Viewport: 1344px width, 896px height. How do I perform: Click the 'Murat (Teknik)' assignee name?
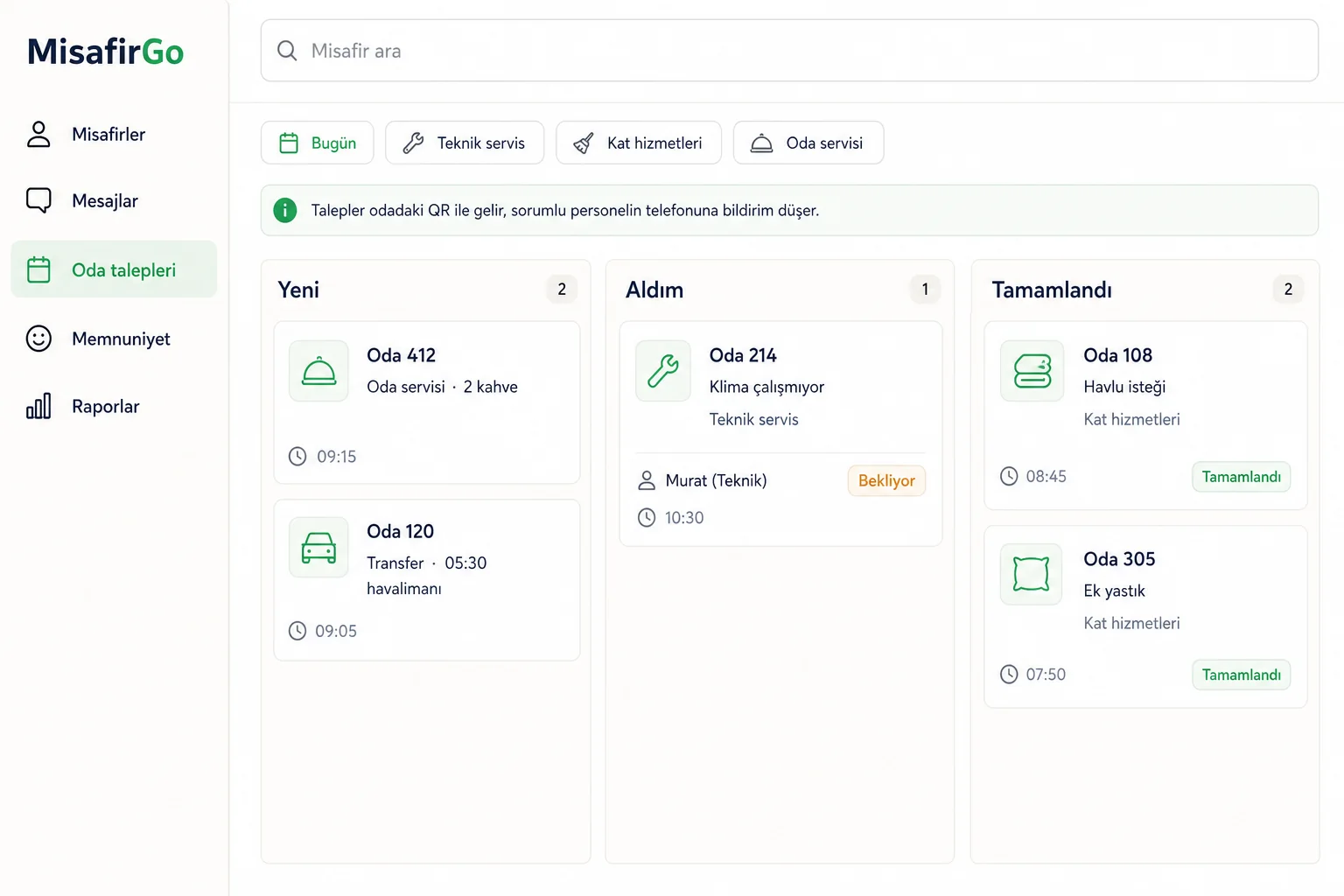716,480
